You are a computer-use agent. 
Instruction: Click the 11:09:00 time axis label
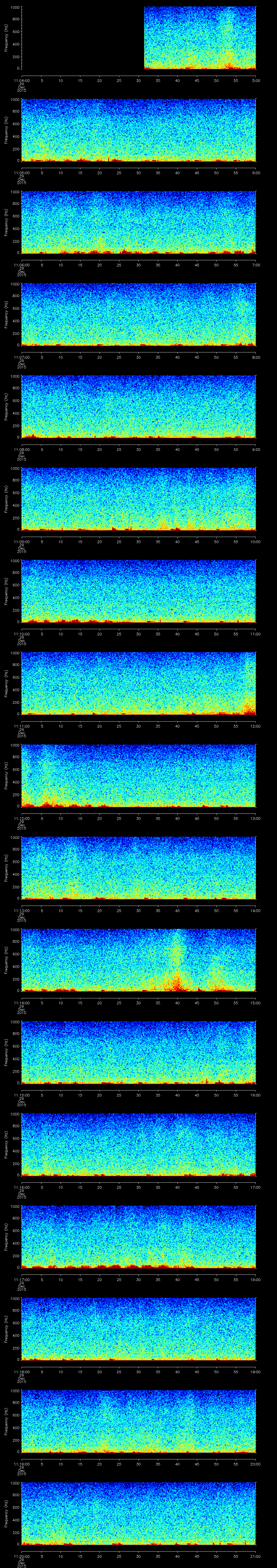21,542
